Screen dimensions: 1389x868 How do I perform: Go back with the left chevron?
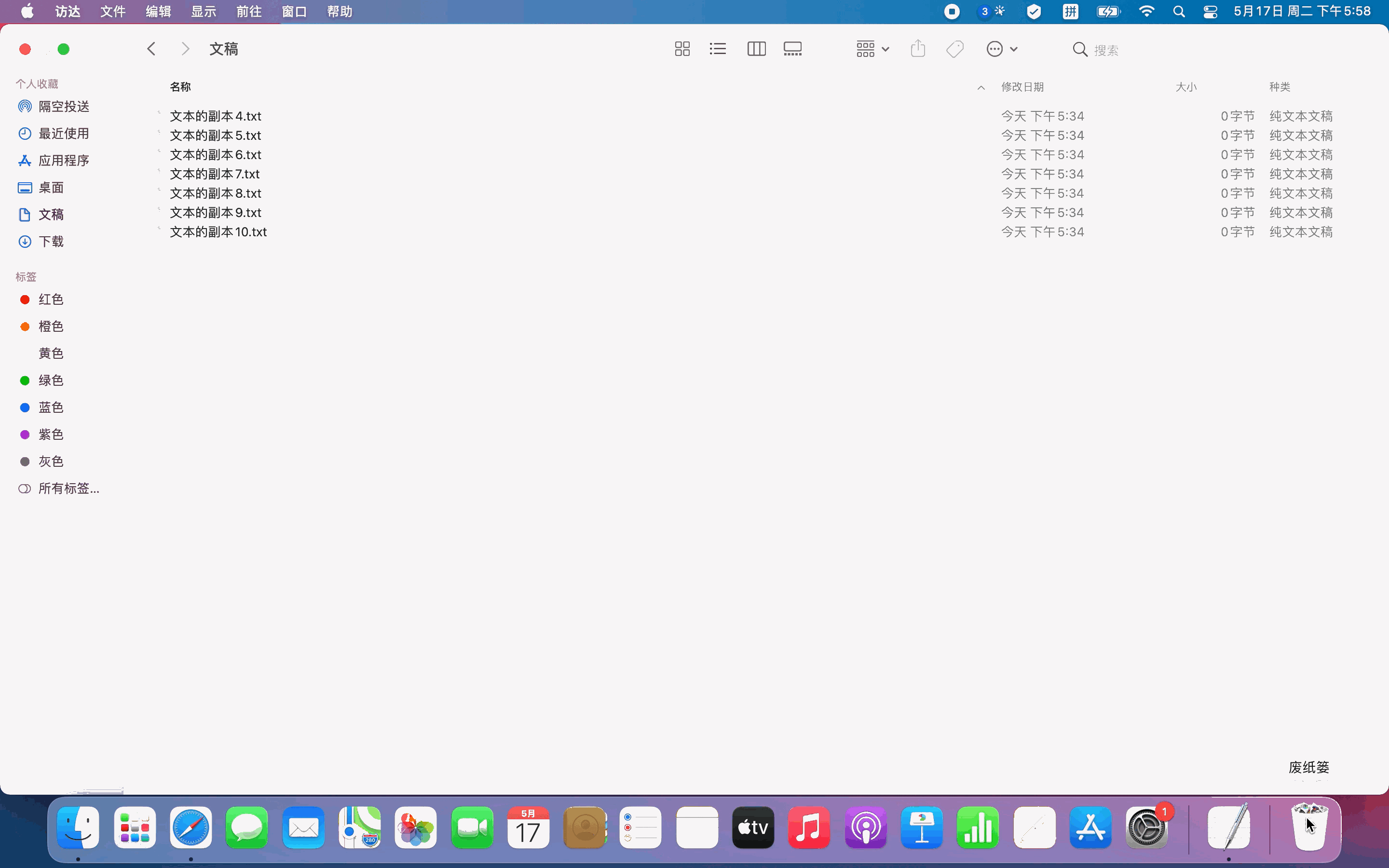point(151,49)
